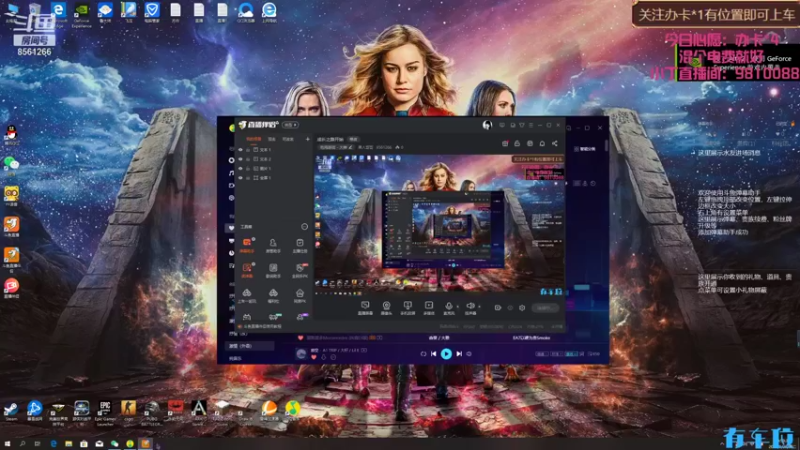This screenshot has height=450, width=800.
Task: Open the PUBG desktop shortcut
Action: [x=152, y=413]
